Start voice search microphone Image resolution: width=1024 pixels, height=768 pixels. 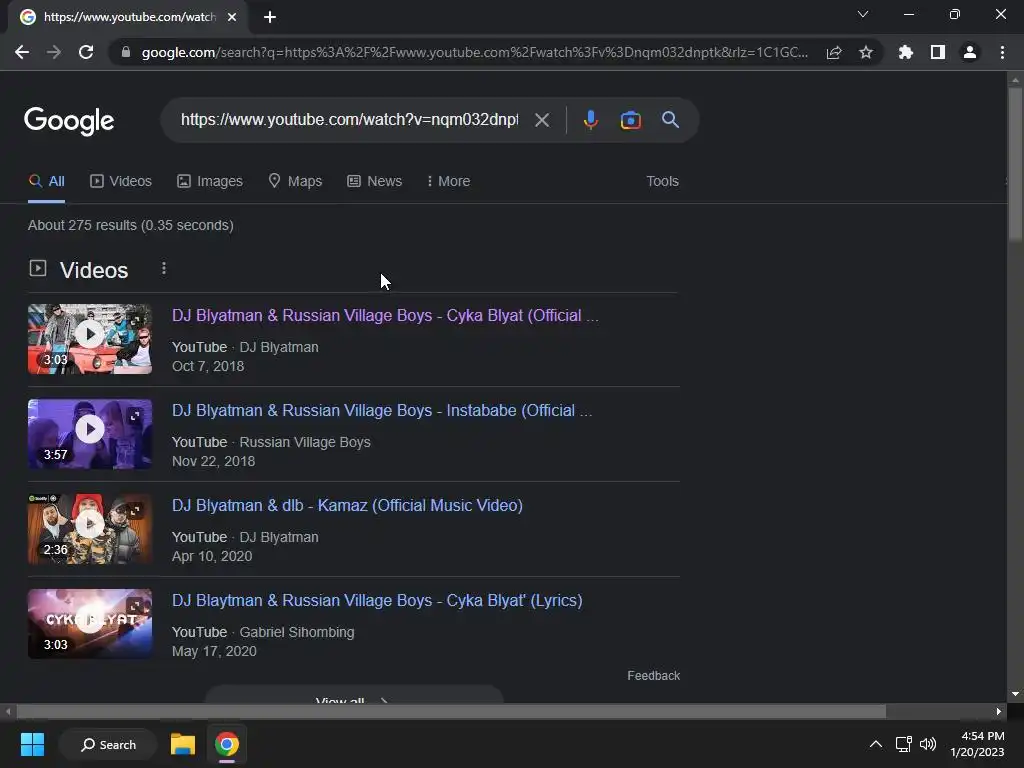(590, 120)
